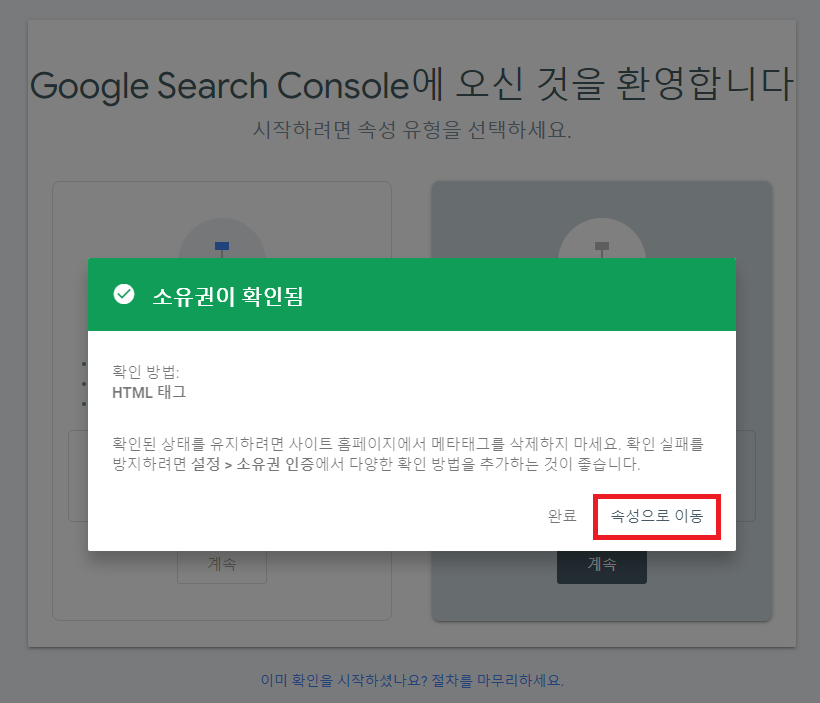Select the 확인 방법: label

click(x=146, y=372)
